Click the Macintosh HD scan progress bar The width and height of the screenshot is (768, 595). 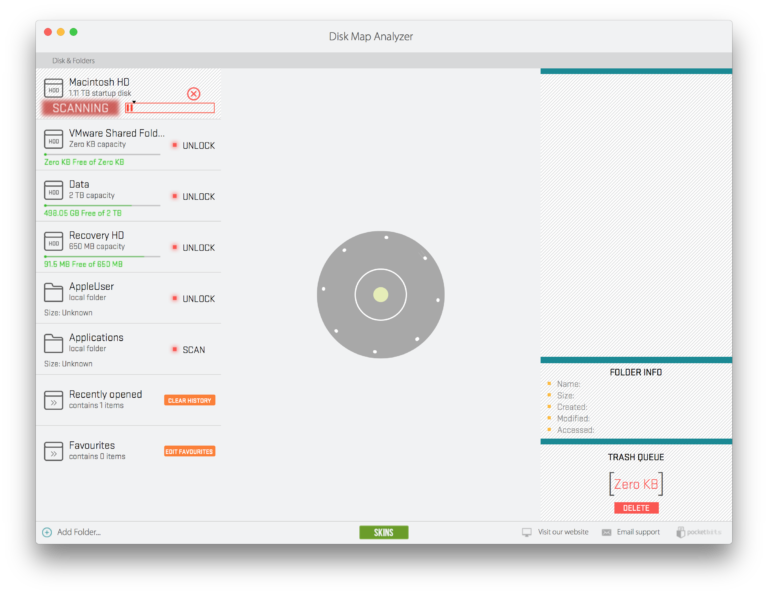[169, 108]
